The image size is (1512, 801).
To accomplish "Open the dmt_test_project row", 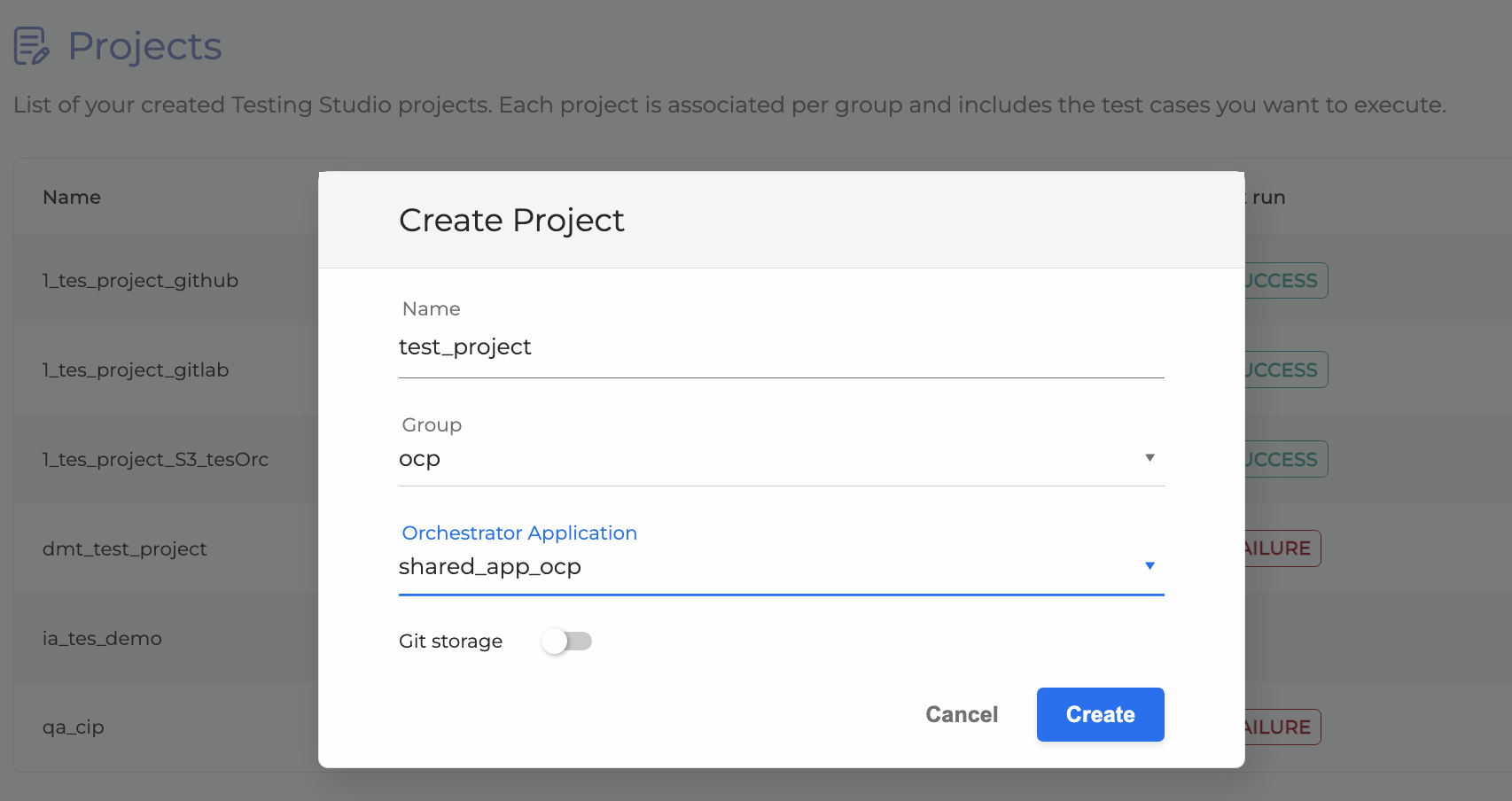I will (x=124, y=548).
